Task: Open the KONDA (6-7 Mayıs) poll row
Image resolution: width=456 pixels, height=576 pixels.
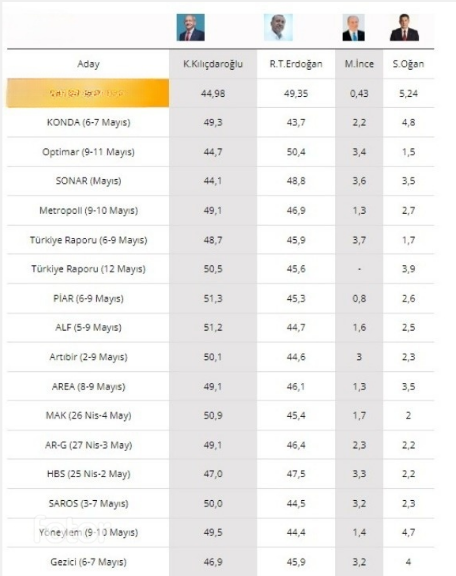Action: click(220, 122)
